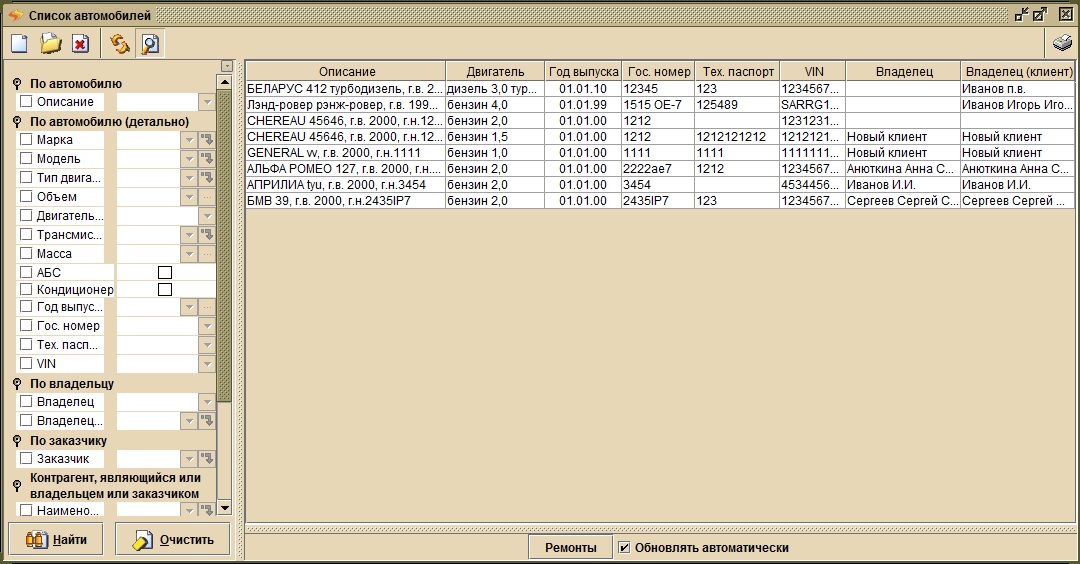Refresh the car list icon
This screenshot has width=1080, height=564.
(119, 44)
